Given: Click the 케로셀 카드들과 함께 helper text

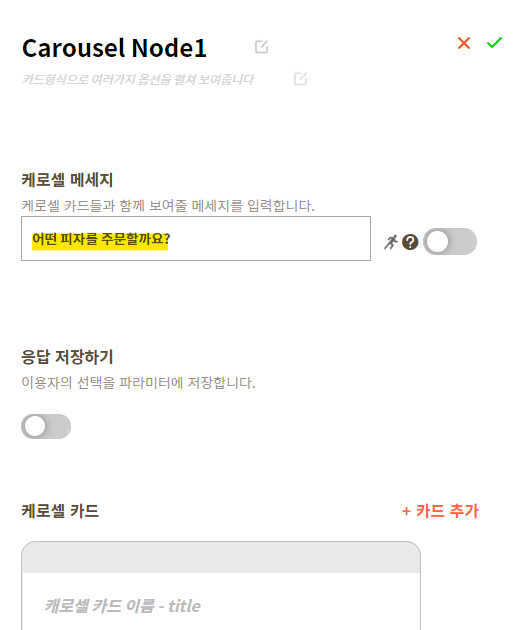Looking at the screenshot, I should [168, 206].
